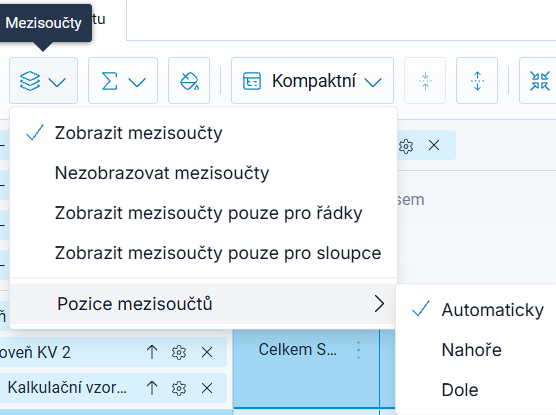Image resolution: width=556 pixels, height=415 pixels.
Task: Click the Kalkulační vzor... field label
Action: click(x=67, y=387)
